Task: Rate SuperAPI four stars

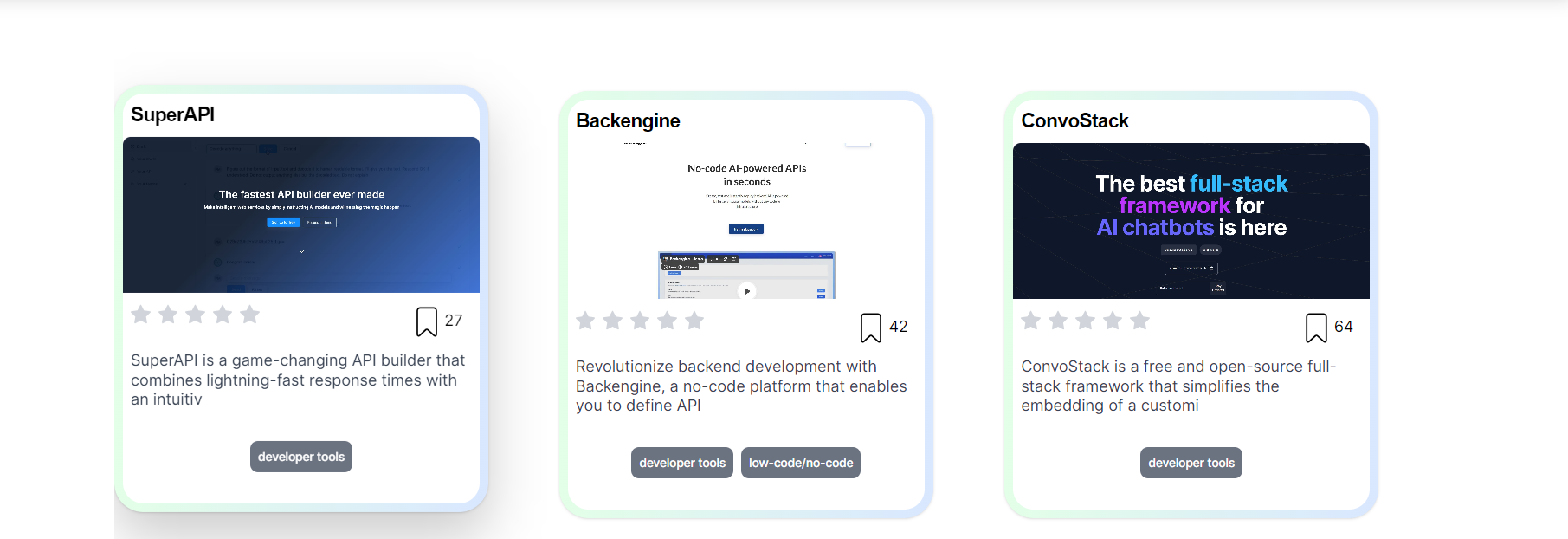Action: tap(223, 315)
